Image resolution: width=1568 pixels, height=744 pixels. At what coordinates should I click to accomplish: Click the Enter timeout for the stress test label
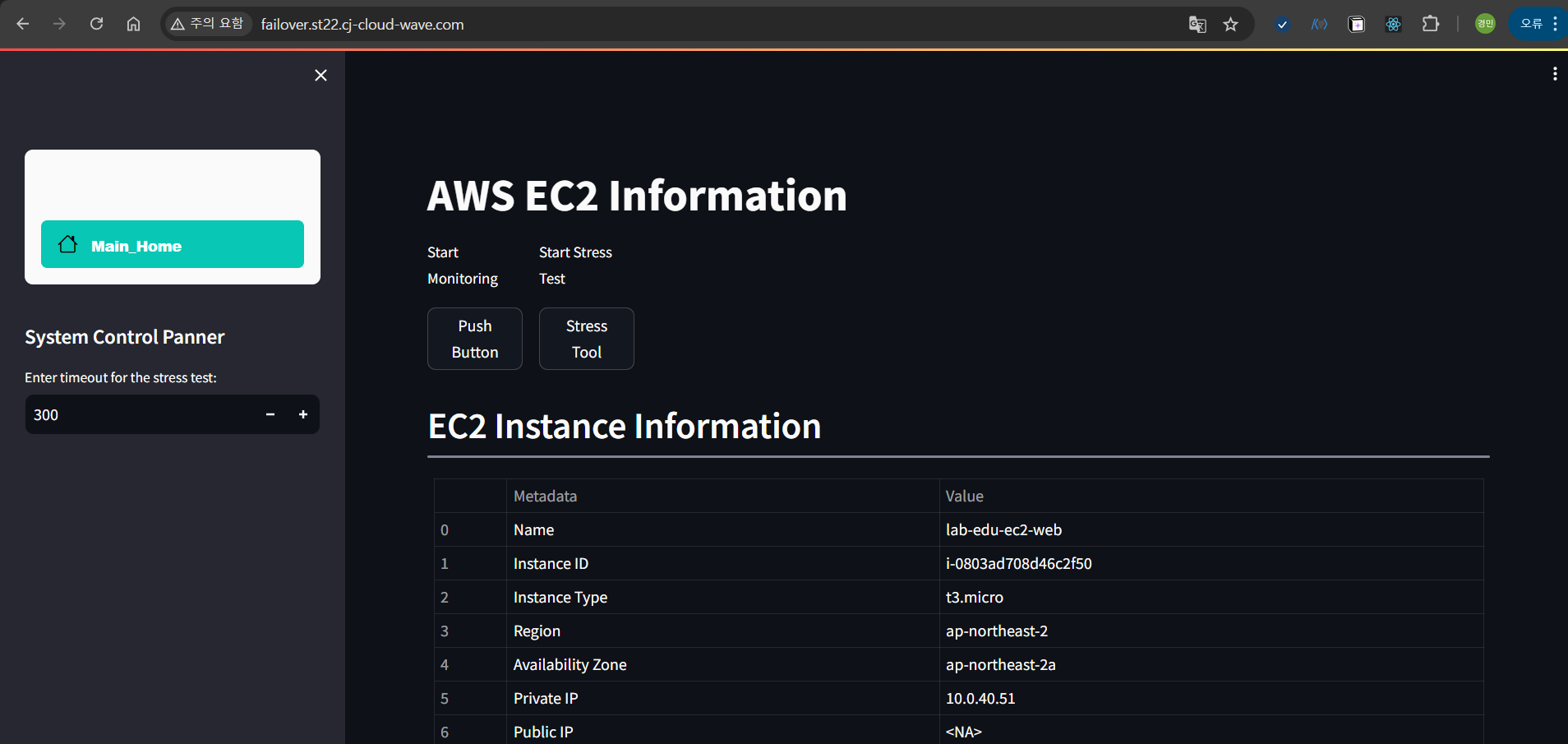point(121,377)
